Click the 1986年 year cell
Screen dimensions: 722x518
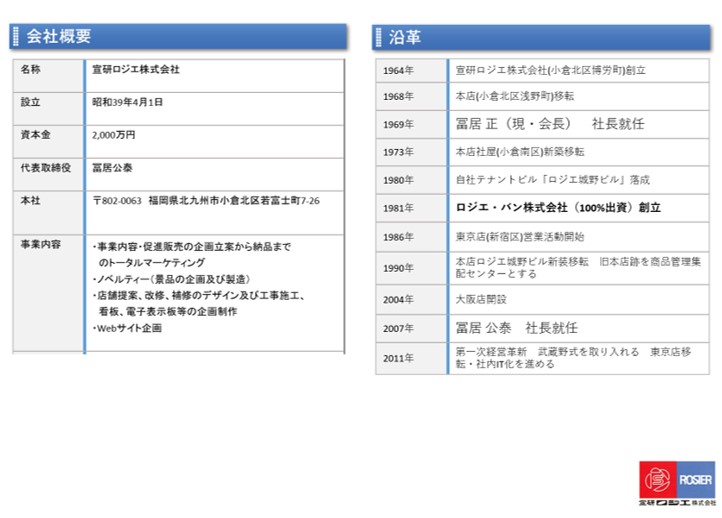click(411, 238)
